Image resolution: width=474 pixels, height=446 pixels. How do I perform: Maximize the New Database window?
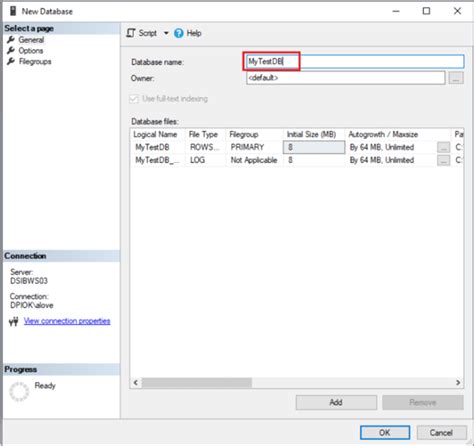point(426,11)
